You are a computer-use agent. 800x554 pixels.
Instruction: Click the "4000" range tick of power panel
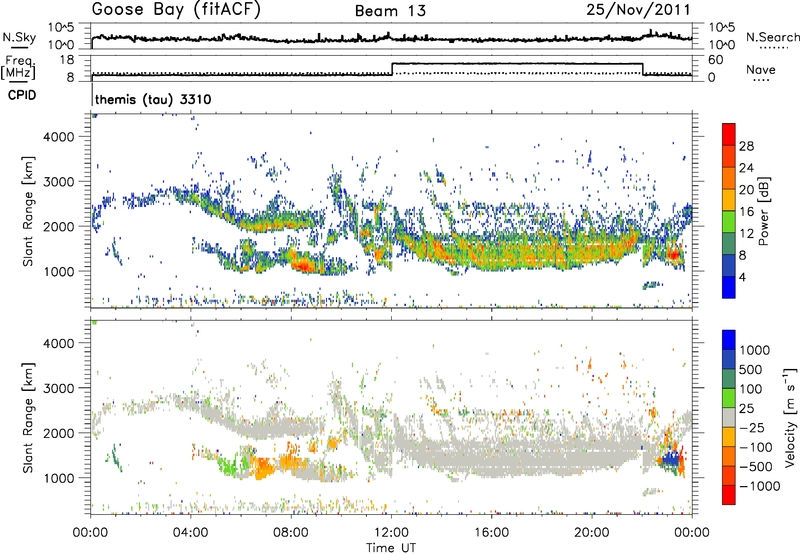click(x=59, y=137)
